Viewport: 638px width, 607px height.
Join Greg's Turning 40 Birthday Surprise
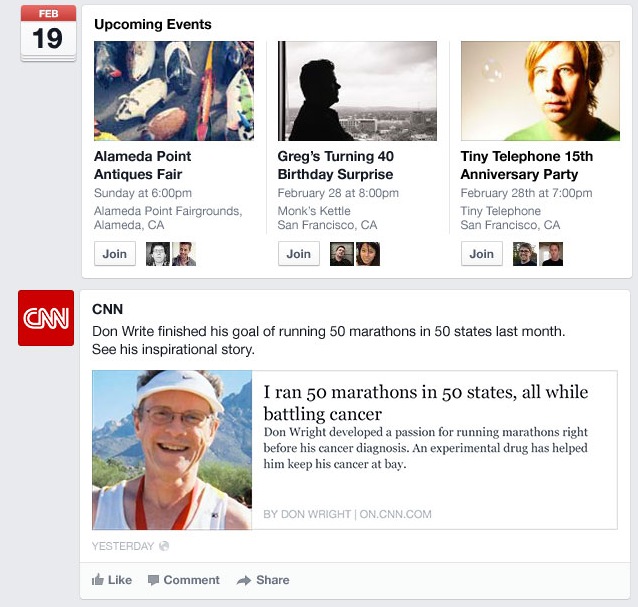click(299, 254)
